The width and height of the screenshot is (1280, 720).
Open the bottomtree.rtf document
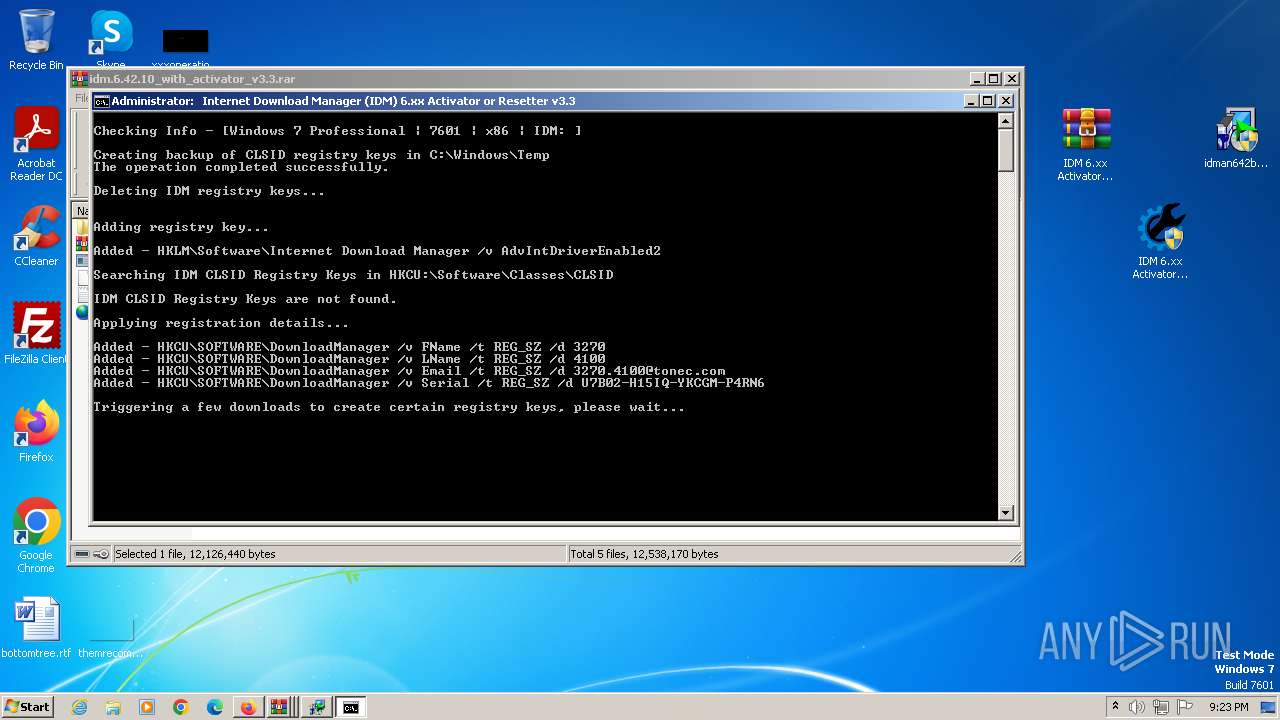(x=36, y=628)
